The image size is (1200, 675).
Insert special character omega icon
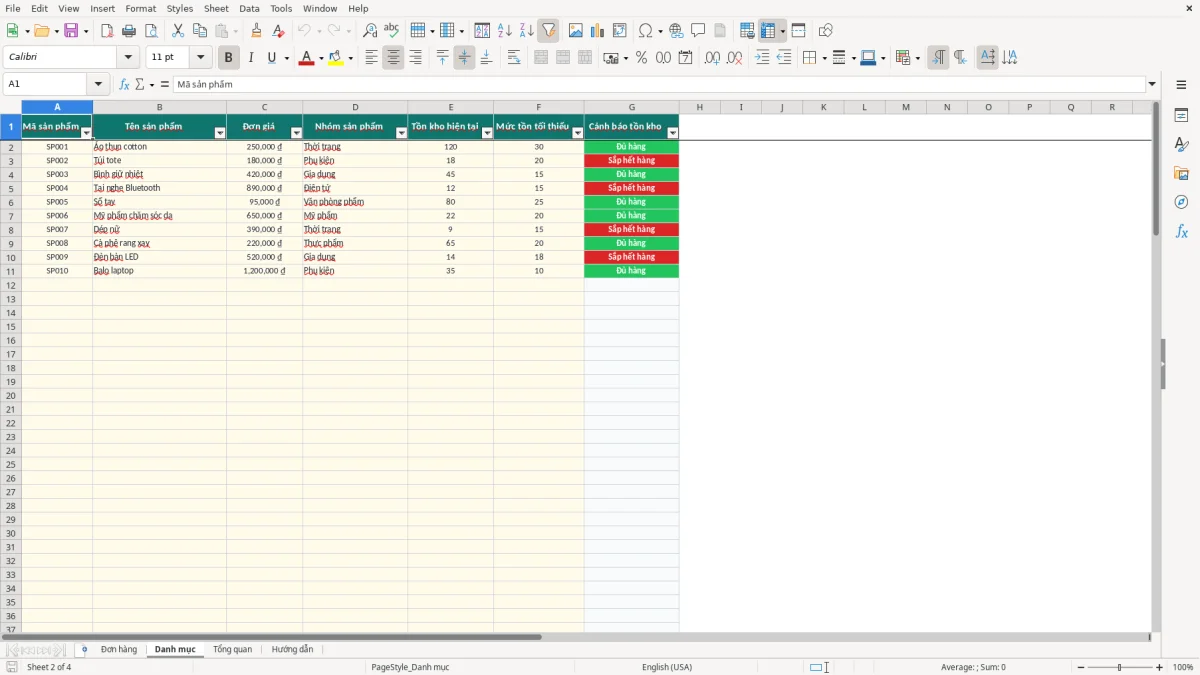tap(646, 31)
